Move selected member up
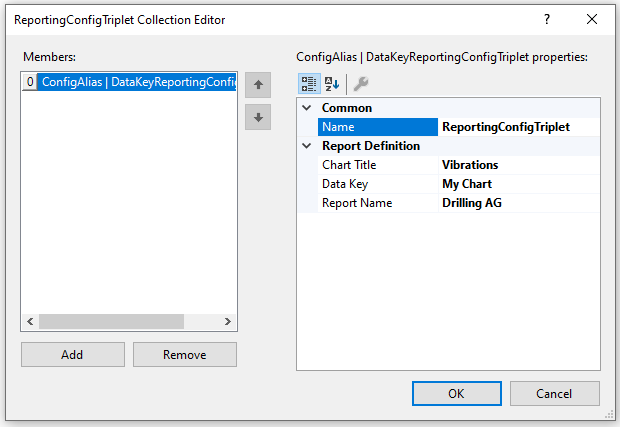This screenshot has width=620, height=427. 258,85
